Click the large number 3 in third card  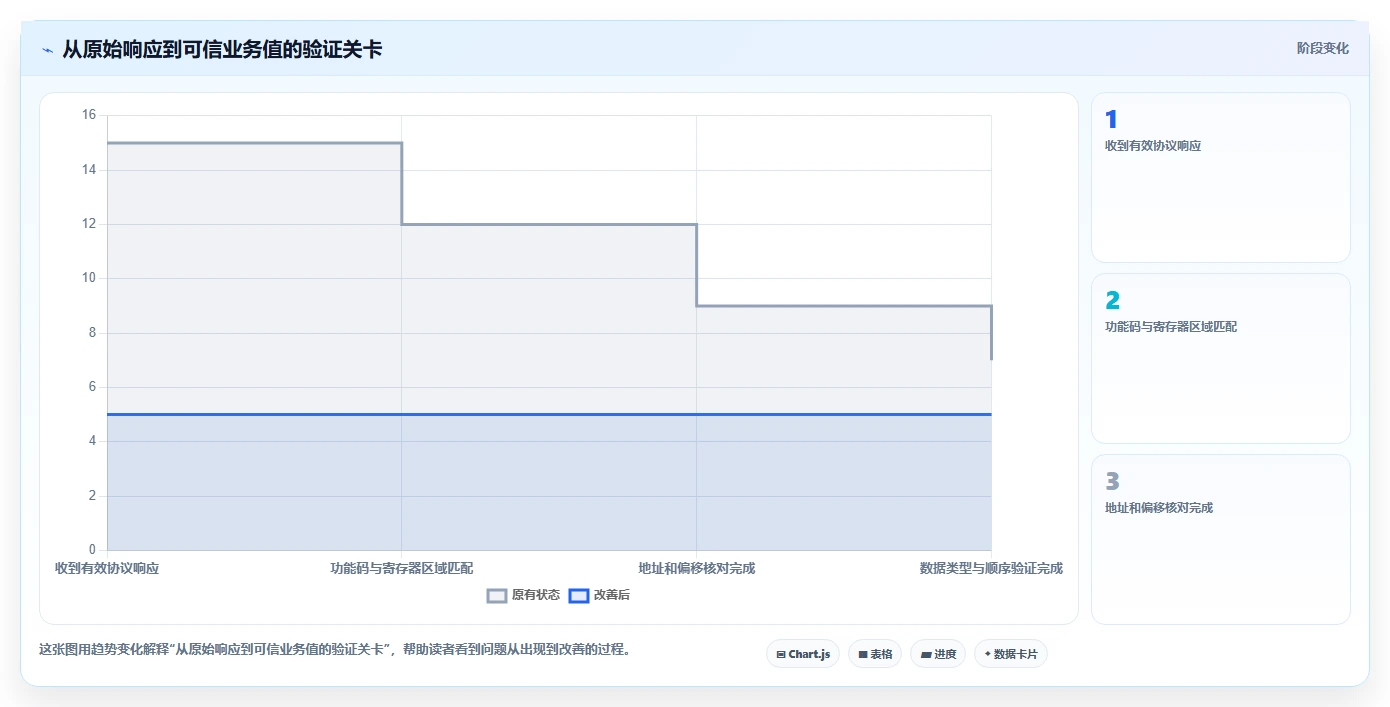coord(1112,482)
